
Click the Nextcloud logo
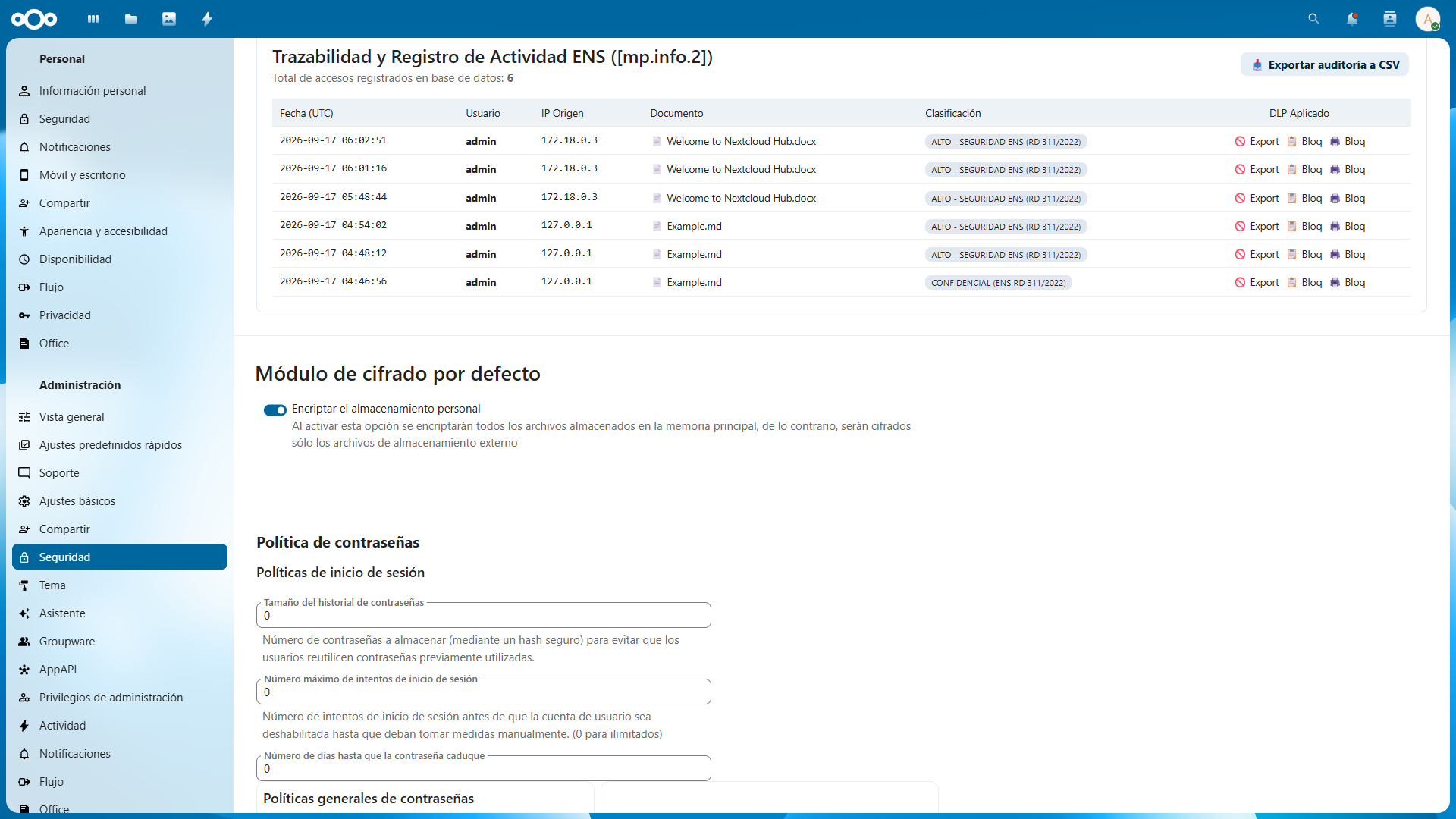[34, 19]
